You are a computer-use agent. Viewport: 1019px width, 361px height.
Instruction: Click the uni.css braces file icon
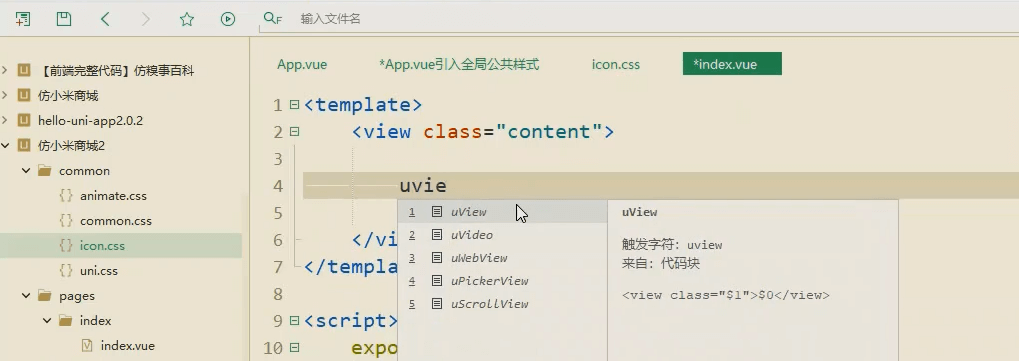tap(66, 270)
